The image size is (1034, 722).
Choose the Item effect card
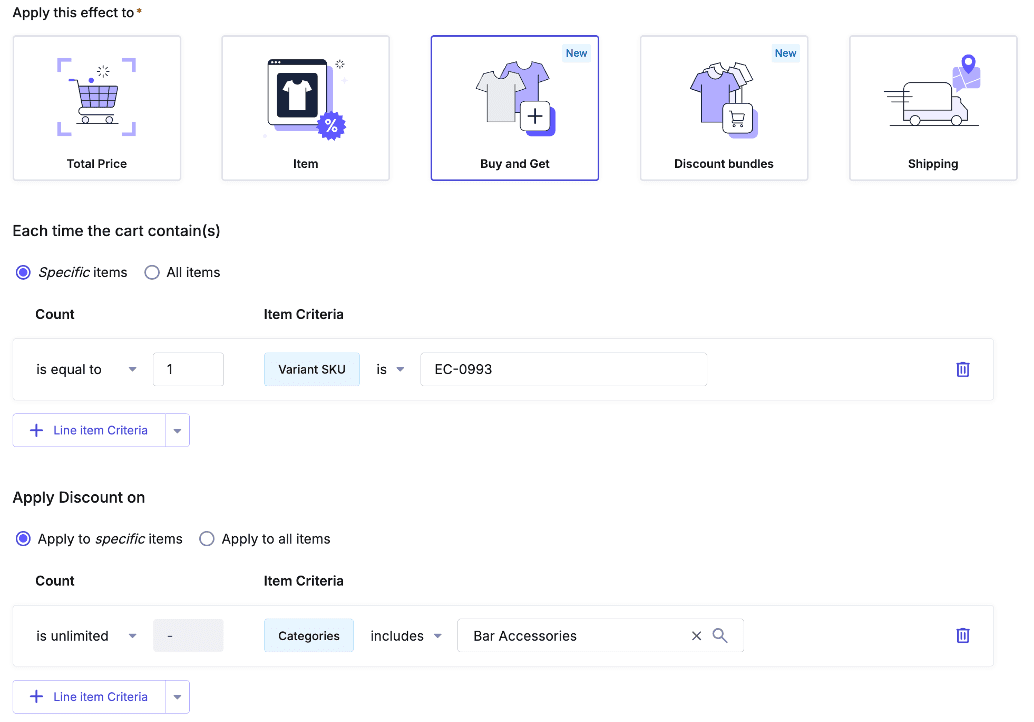[x=305, y=108]
